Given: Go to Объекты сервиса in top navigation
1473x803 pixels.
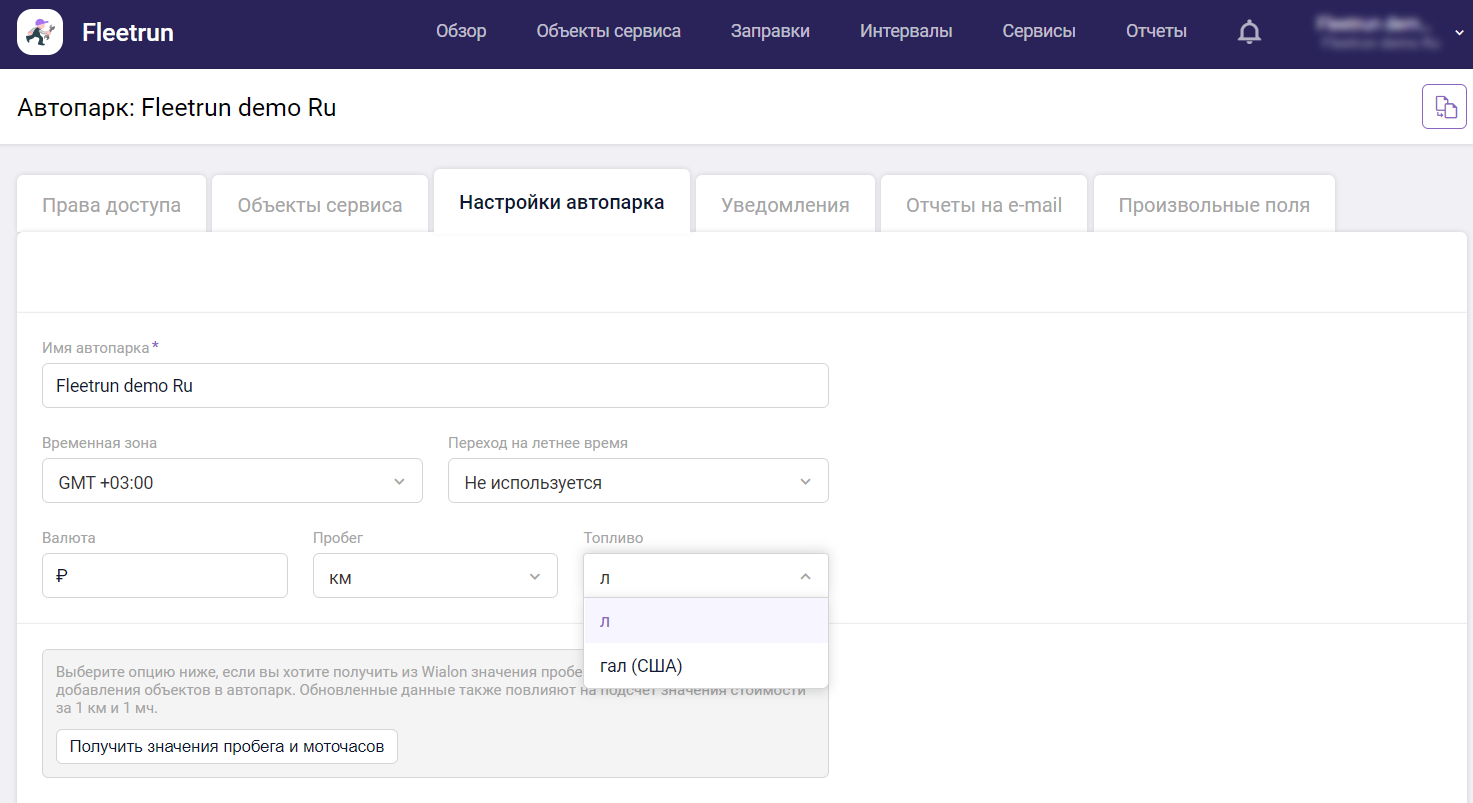Looking at the screenshot, I should pyautogui.click(x=608, y=32).
